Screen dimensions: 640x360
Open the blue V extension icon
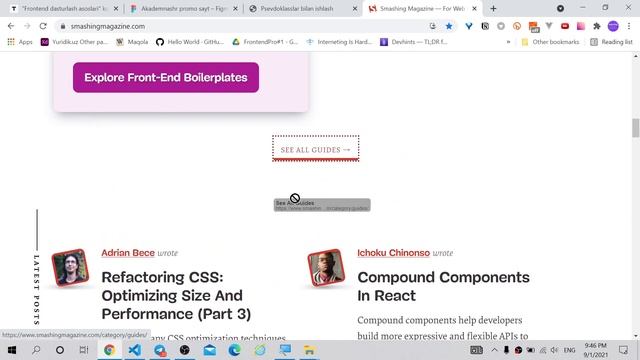pos(469,26)
